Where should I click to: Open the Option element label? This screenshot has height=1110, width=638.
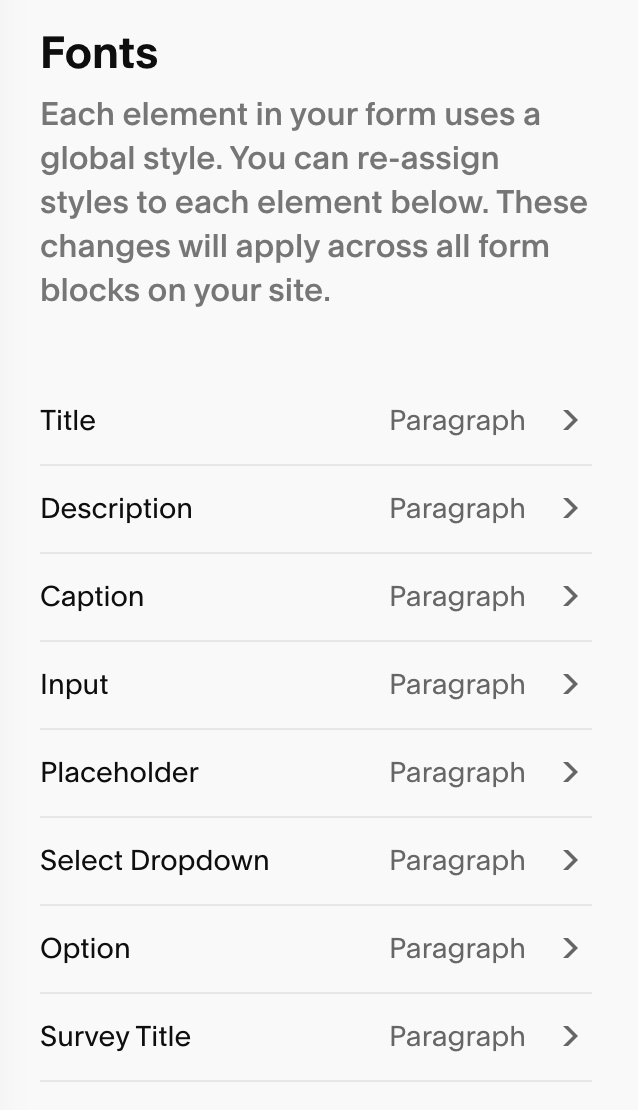click(85, 949)
